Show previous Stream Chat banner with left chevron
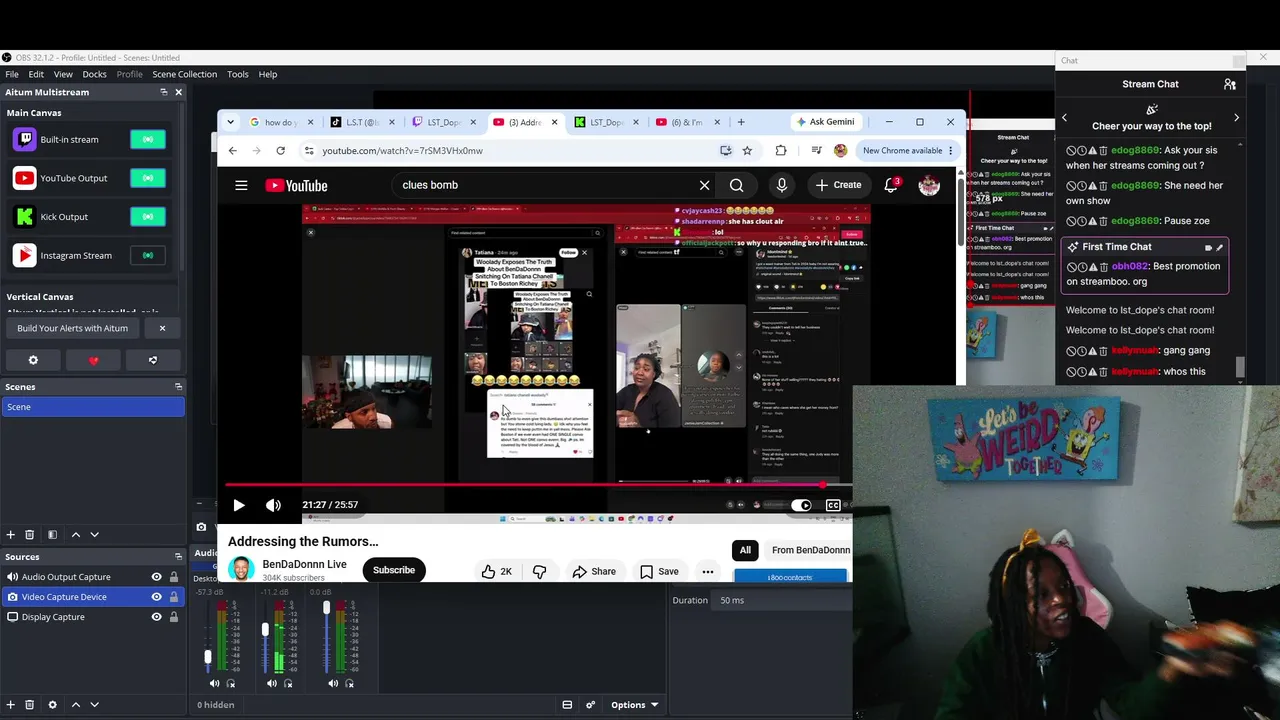The image size is (1280, 720). [1064, 118]
